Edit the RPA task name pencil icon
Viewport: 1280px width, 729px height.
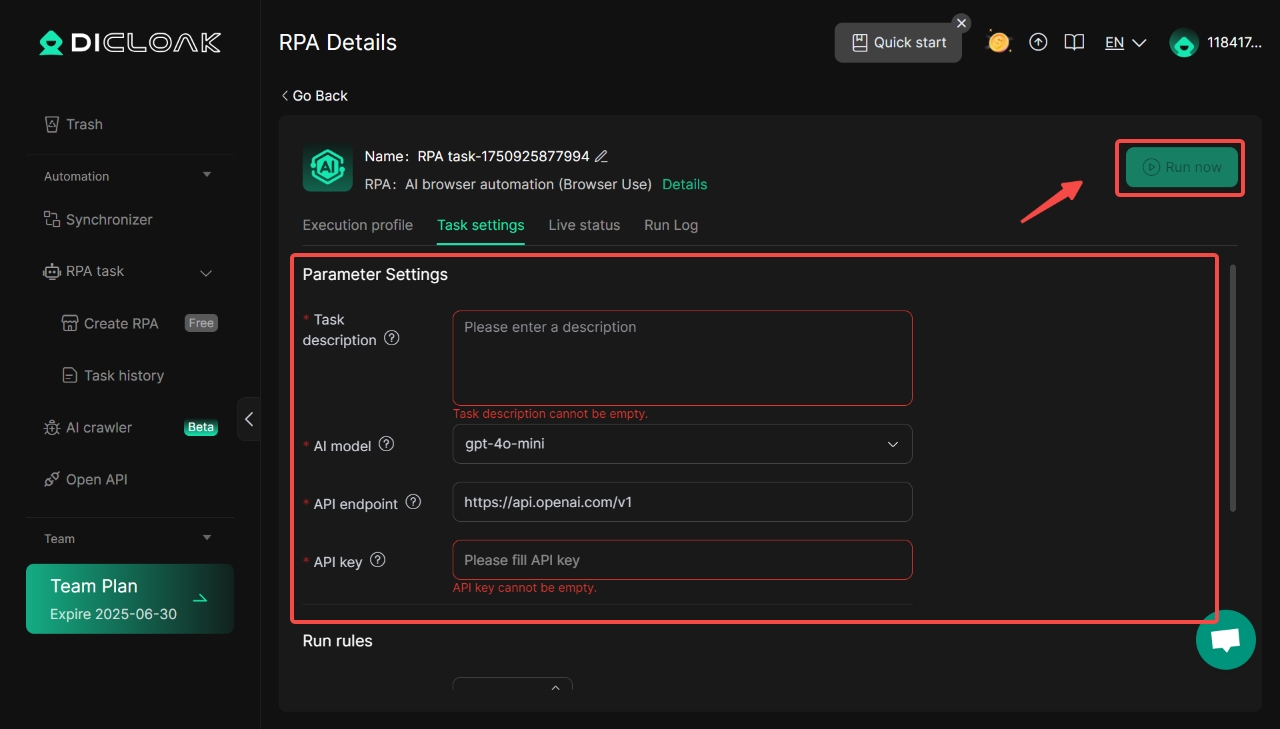[x=601, y=156]
